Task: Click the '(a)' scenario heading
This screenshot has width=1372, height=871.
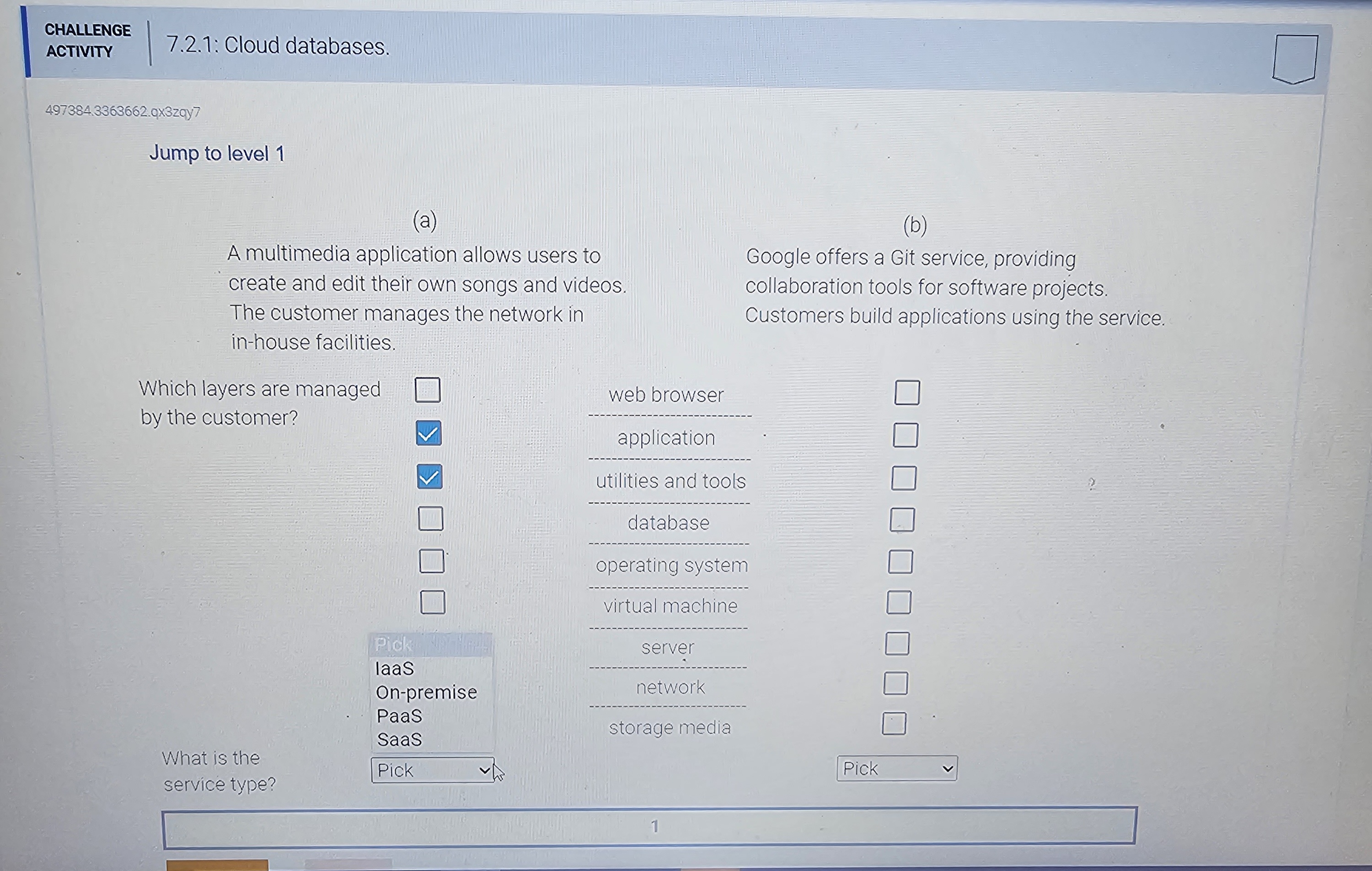Action: [x=424, y=220]
